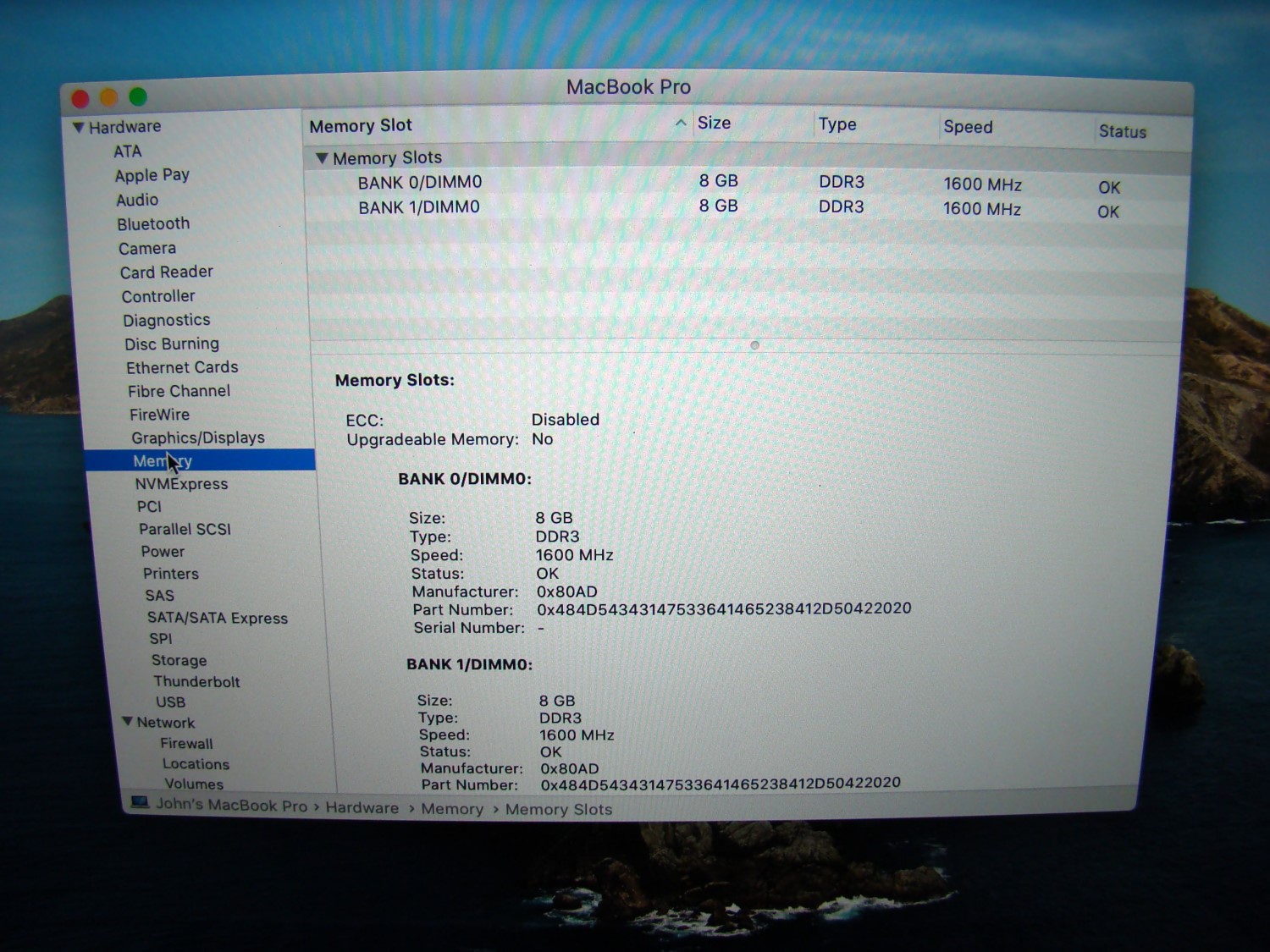Collapse the Hardware section triangle
This screenshot has height=952, width=1270.
tap(78, 128)
